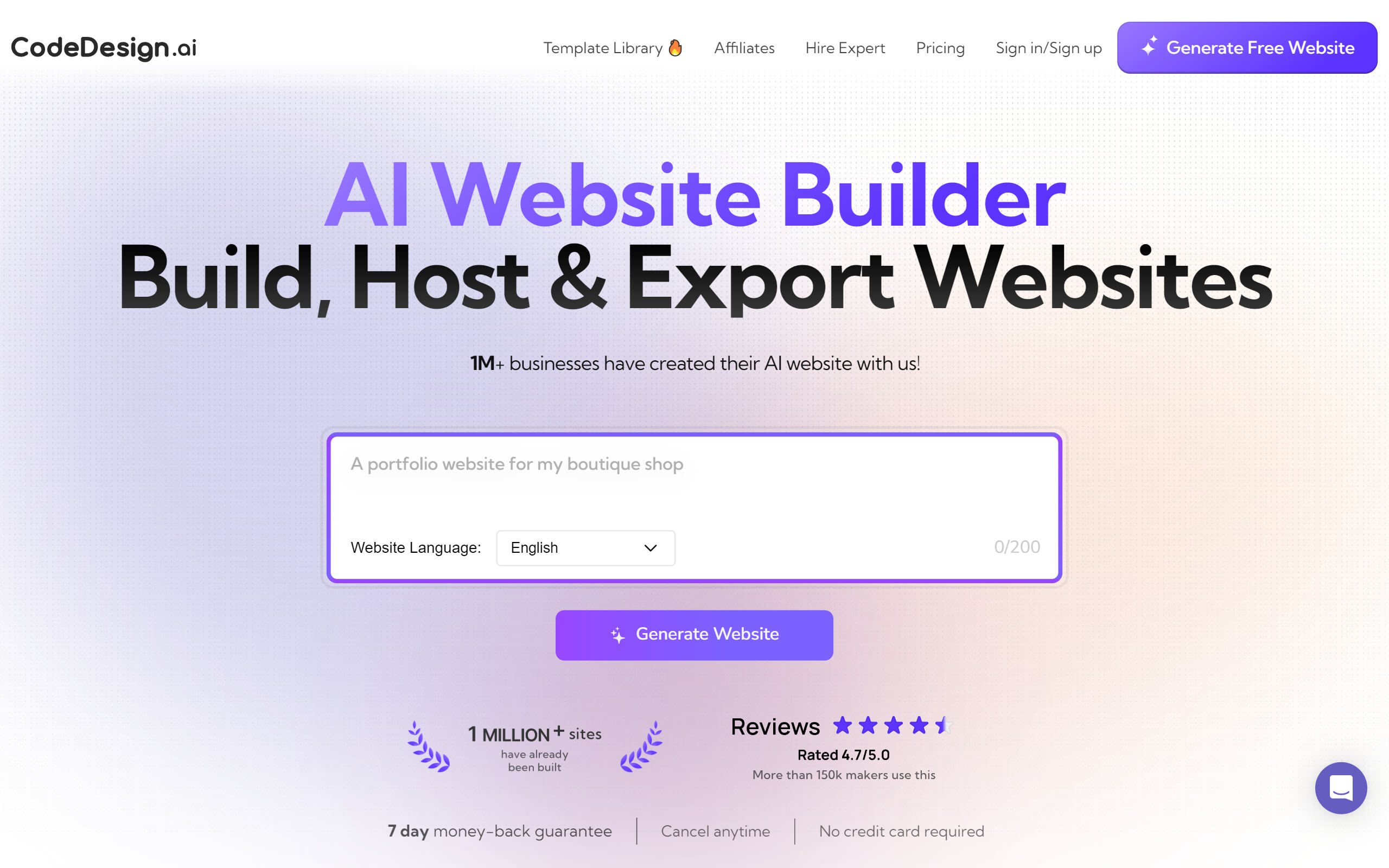Click the Sign in/Sign up option
Viewport: 1389px width, 868px height.
coord(1048,47)
